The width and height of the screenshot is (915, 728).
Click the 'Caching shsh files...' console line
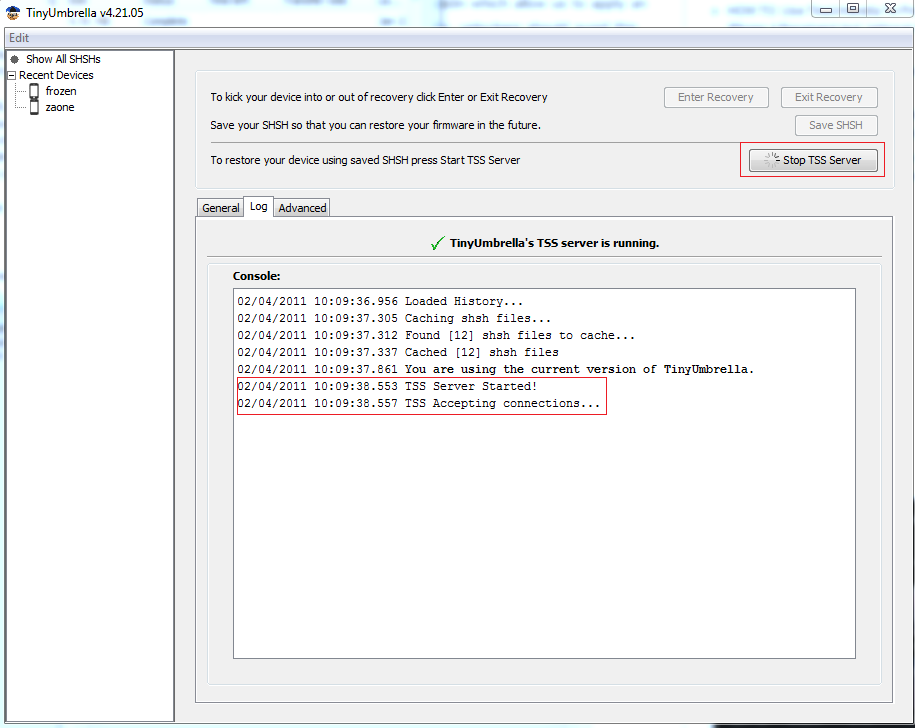click(394, 318)
